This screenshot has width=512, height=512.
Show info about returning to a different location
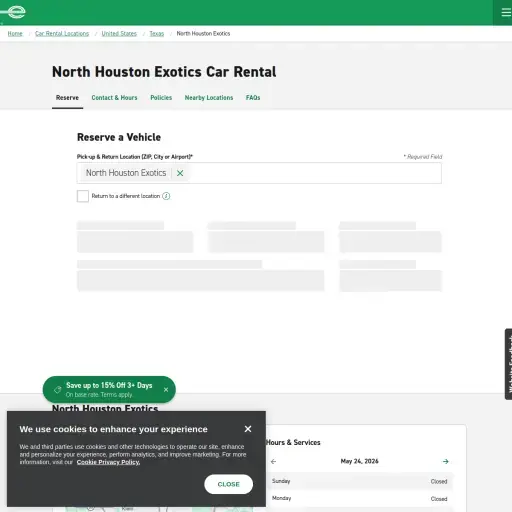166,196
